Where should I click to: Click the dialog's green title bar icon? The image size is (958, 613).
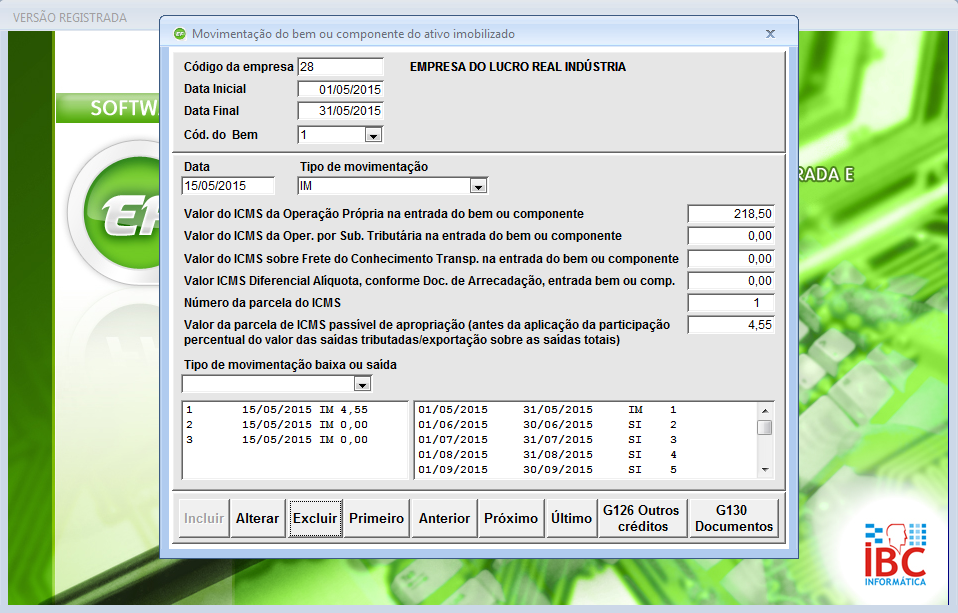[x=179, y=34]
